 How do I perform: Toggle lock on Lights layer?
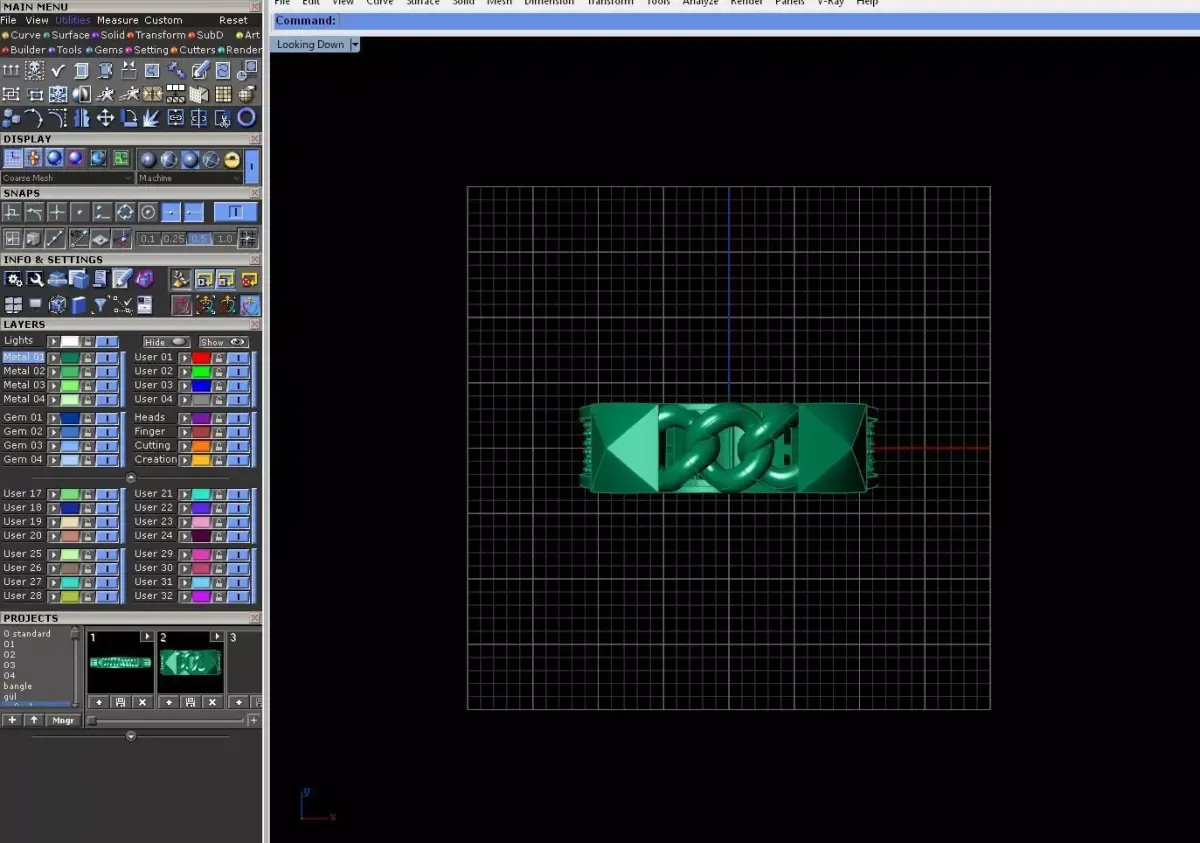tap(88, 341)
